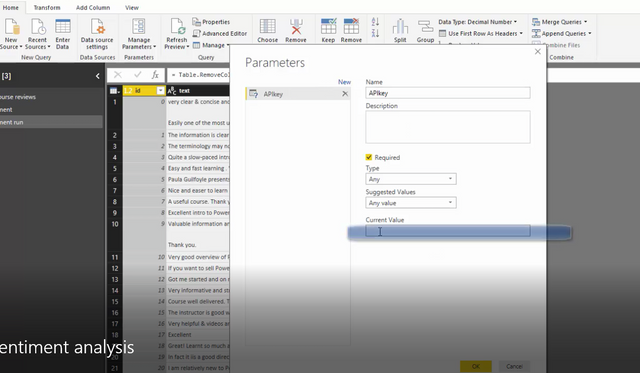Open query Properties

coord(211,22)
